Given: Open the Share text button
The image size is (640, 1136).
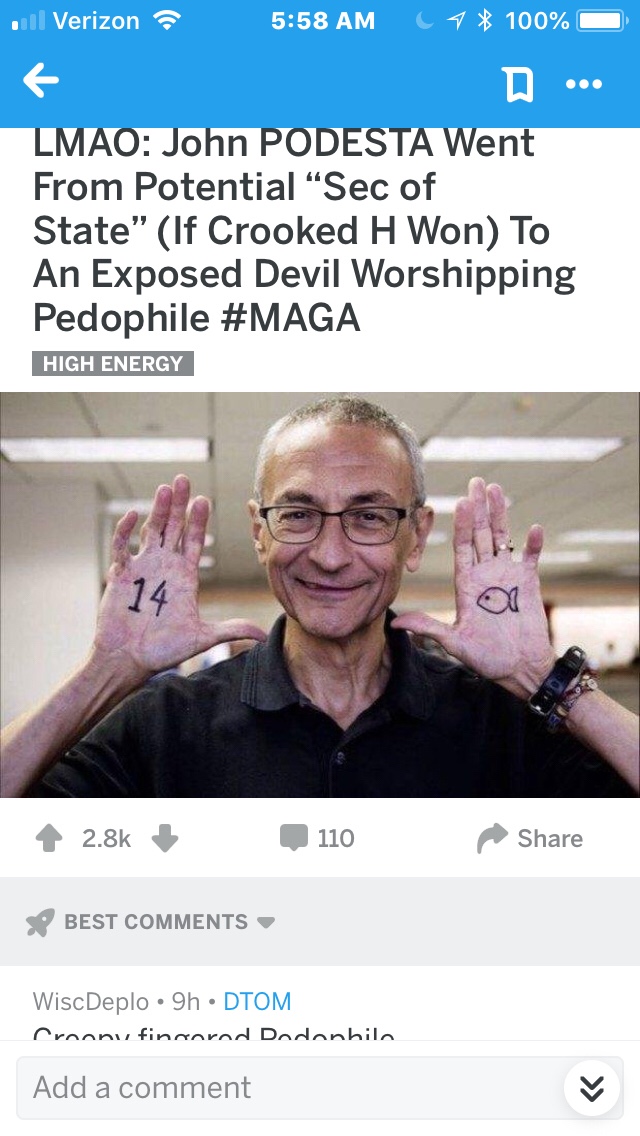Looking at the screenshot, I should click(549, 838).
